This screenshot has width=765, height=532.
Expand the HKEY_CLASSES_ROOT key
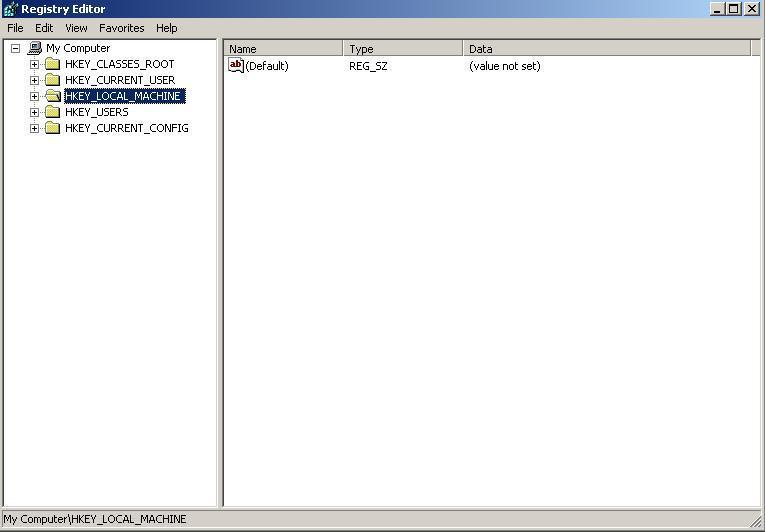point(34,64)
